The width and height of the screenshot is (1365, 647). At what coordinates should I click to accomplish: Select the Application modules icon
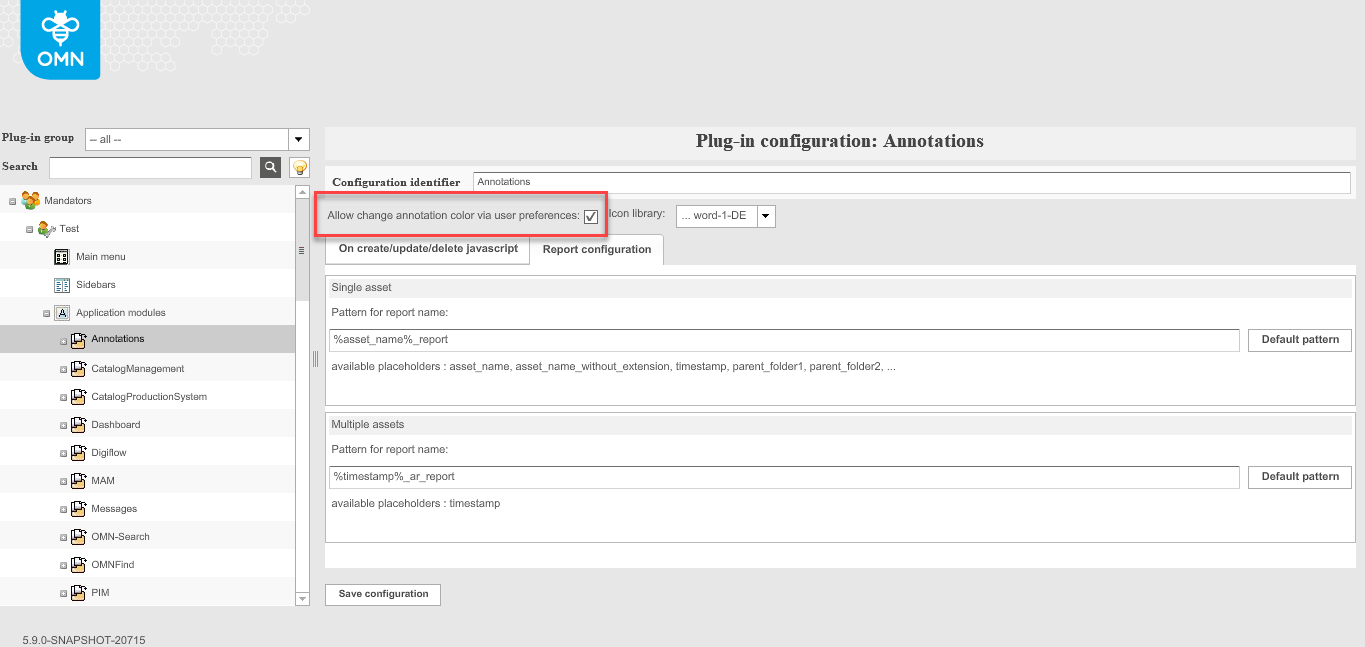pyautogui.click(x=62, y=312)
